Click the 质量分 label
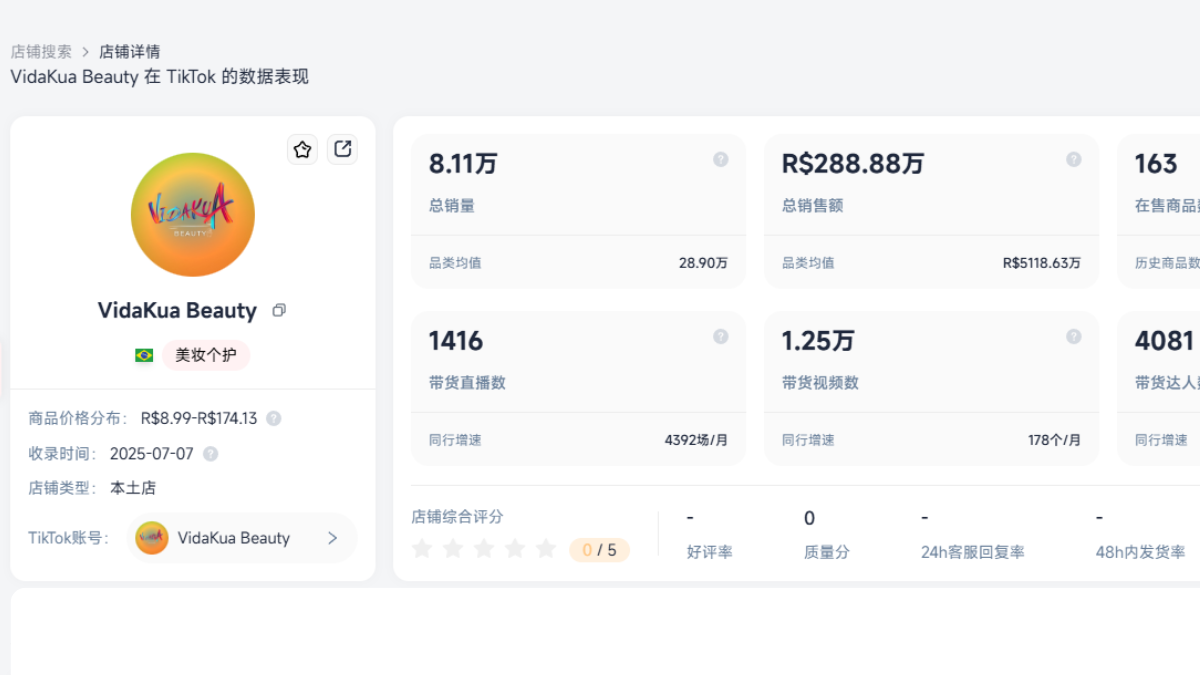Viewport: 1200px width, 675px height. pyautogui.click(x=826, y=552)
